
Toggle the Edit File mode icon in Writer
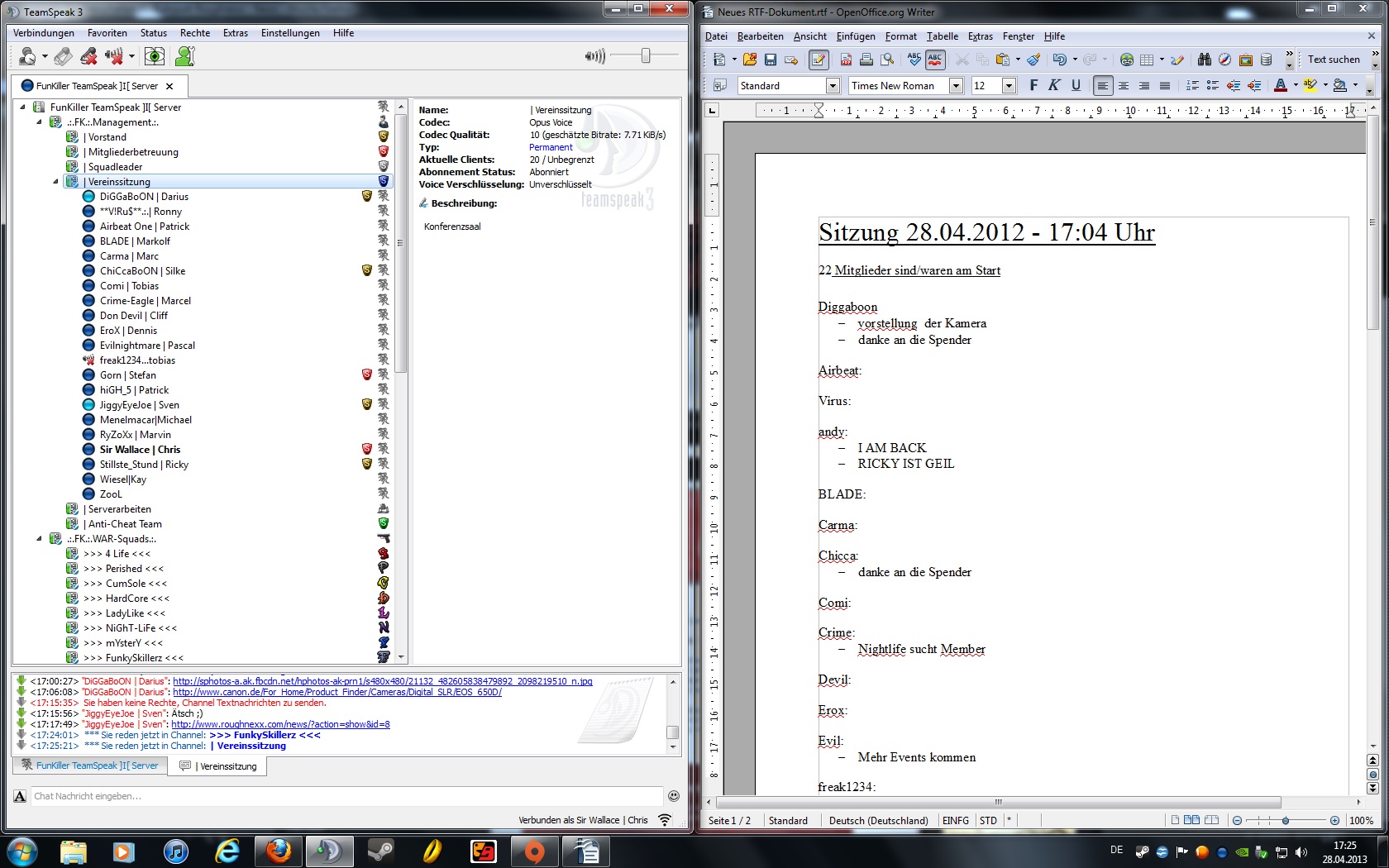coord(818,60)
